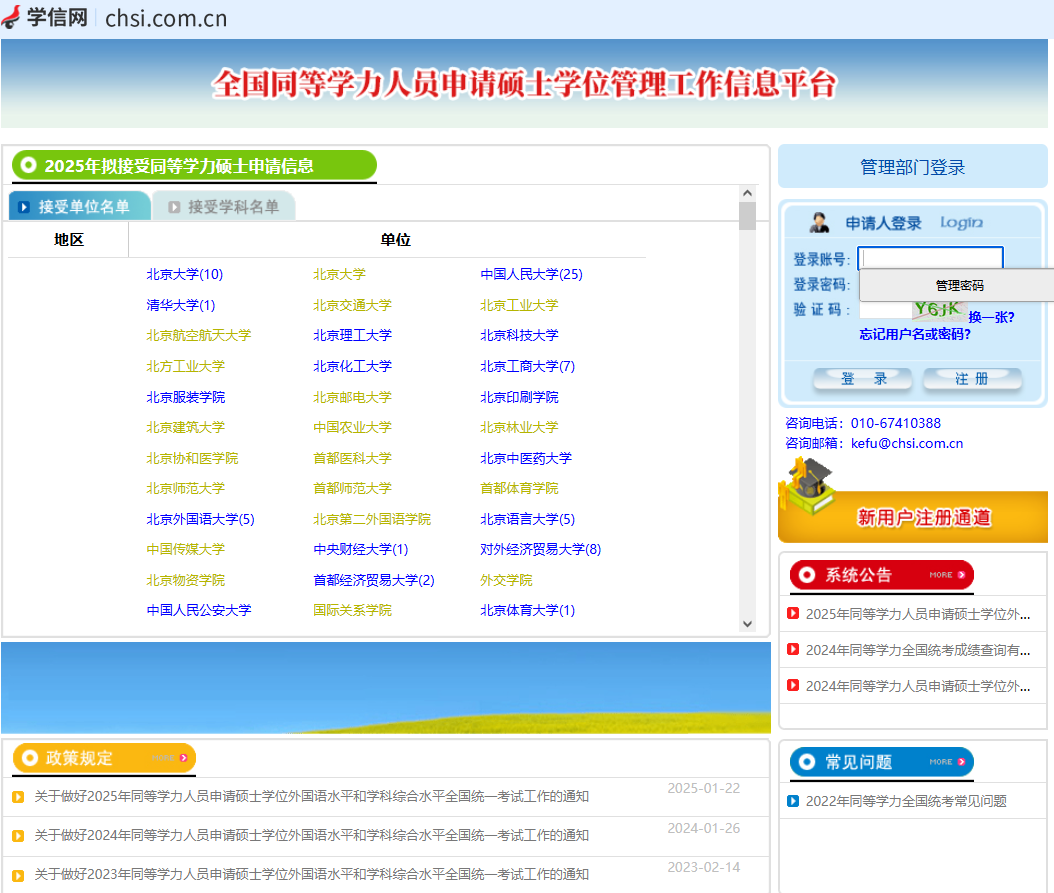This screenshot has height=893, width=1054.
Task: Click the scroll up arrow of the list
Action: 747,194
